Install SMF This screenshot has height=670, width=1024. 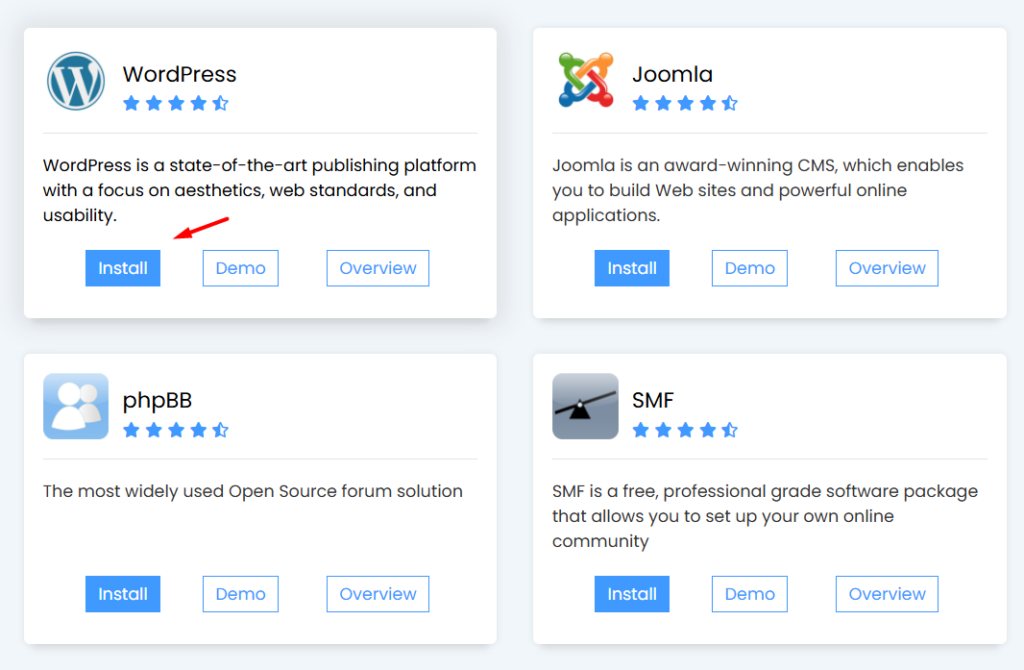pyautogui.click(x=632, y=594)
